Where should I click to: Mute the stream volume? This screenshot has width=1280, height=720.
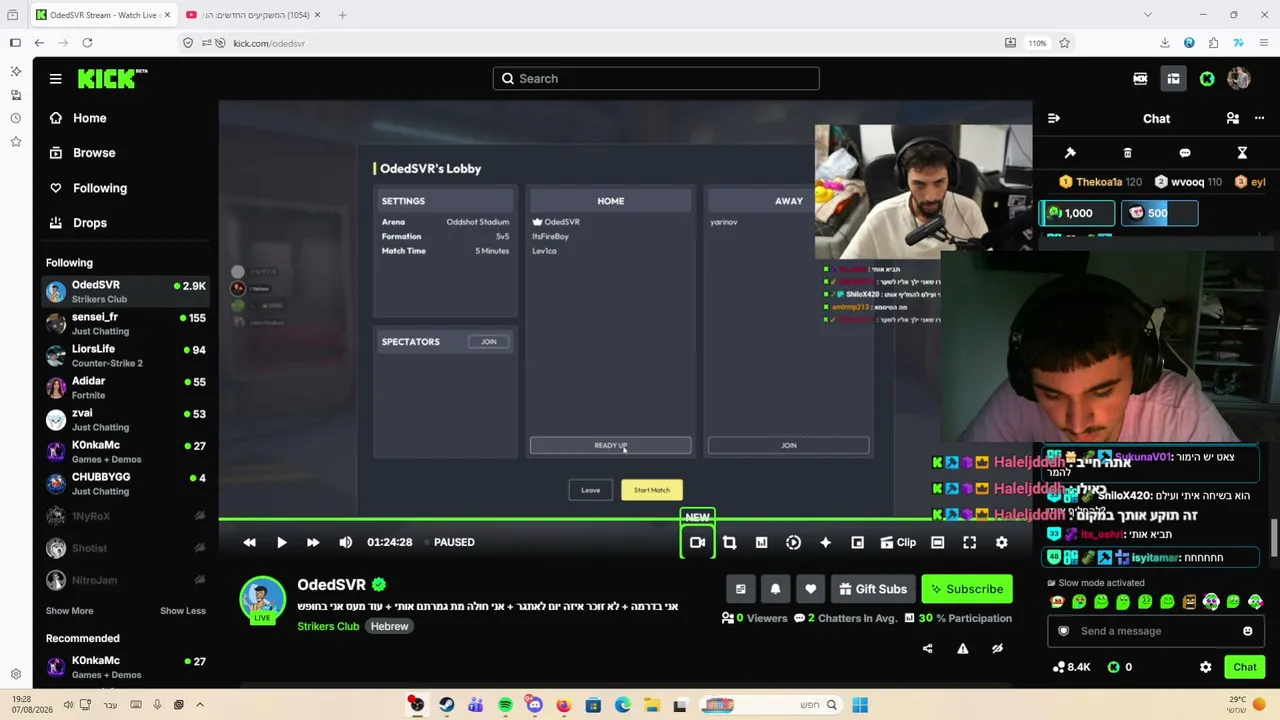[346, 542]
